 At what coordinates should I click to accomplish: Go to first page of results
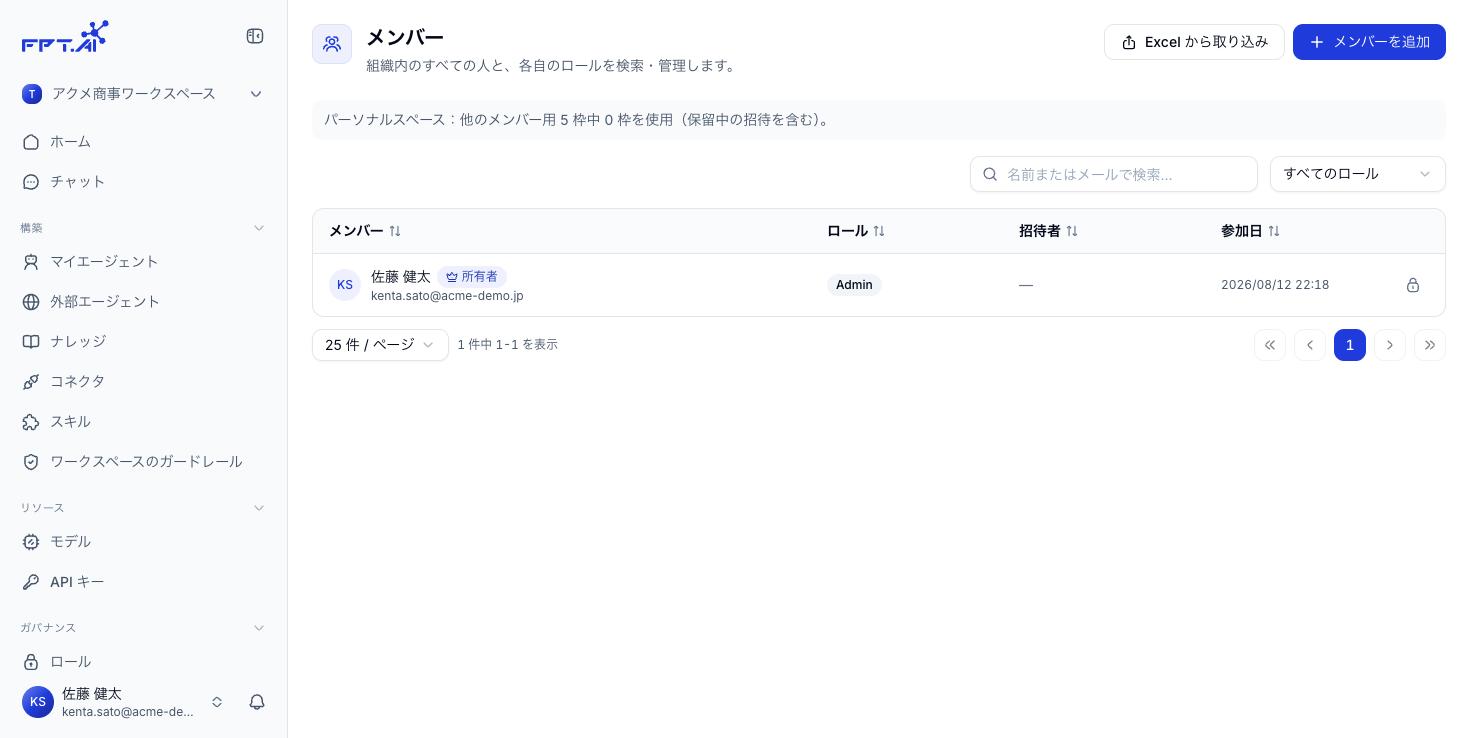click(1270, 345)
